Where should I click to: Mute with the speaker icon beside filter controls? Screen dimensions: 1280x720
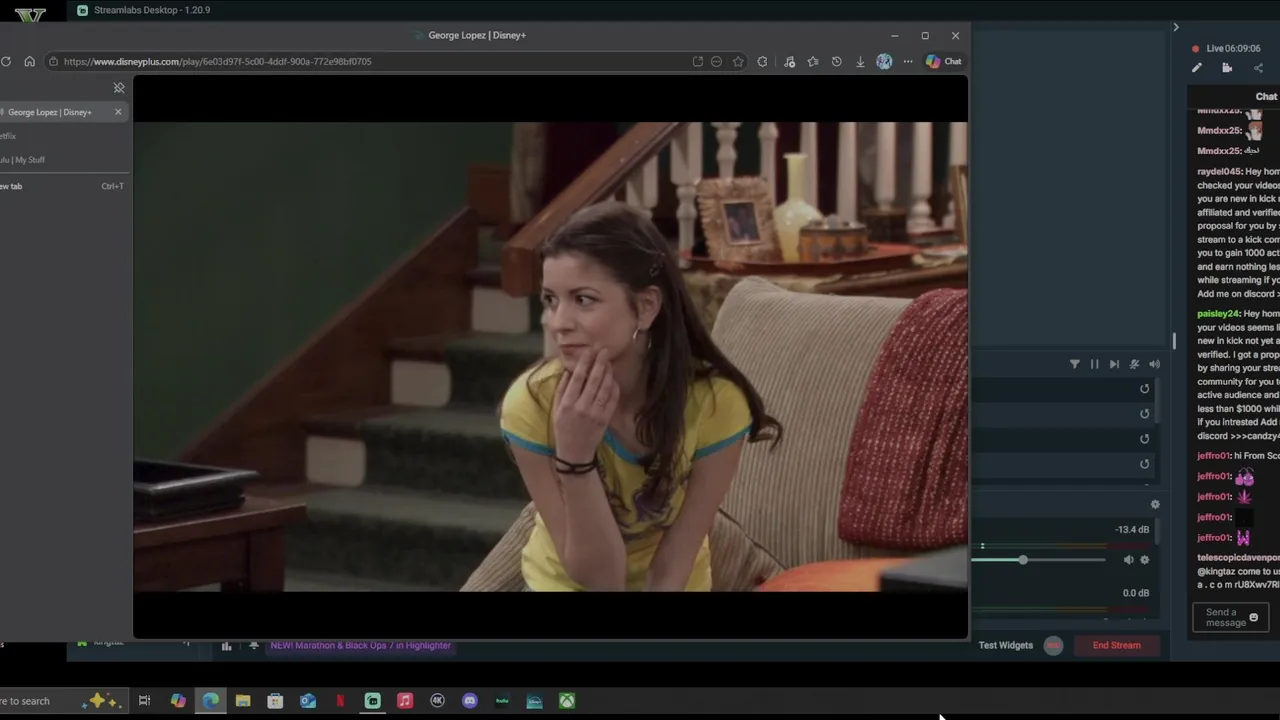1154,364
